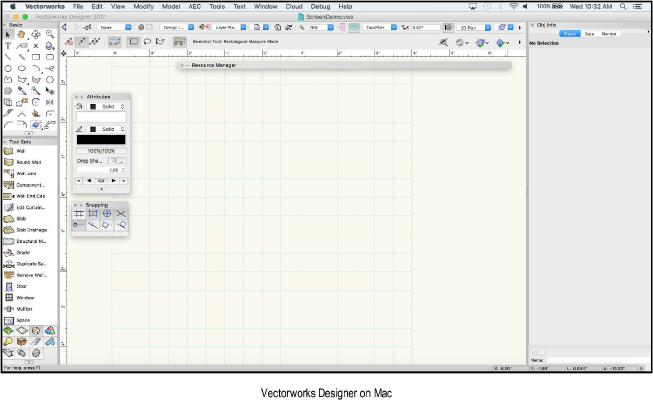The height and width of the screenshot is (404, 653).
Task: Open the Help menu
Action: [x=345, y=7]
